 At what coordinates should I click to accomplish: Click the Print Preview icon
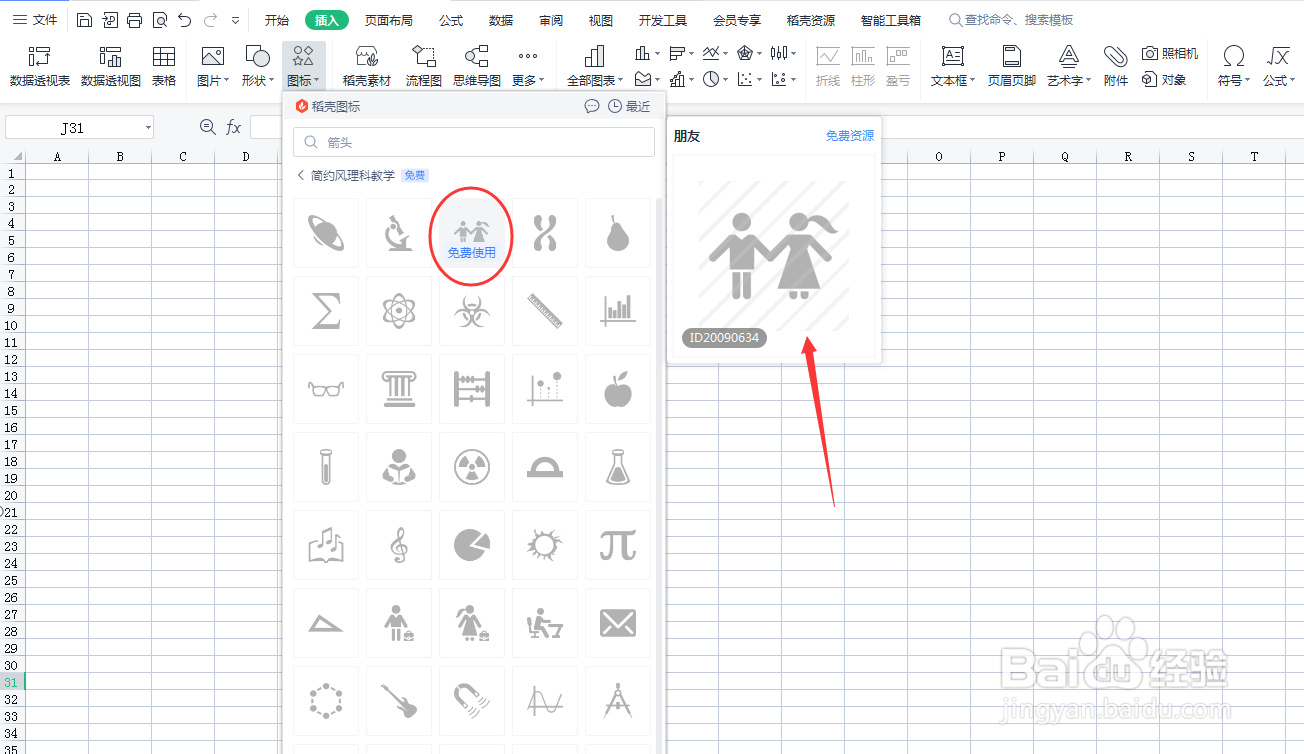pos(159,20)
